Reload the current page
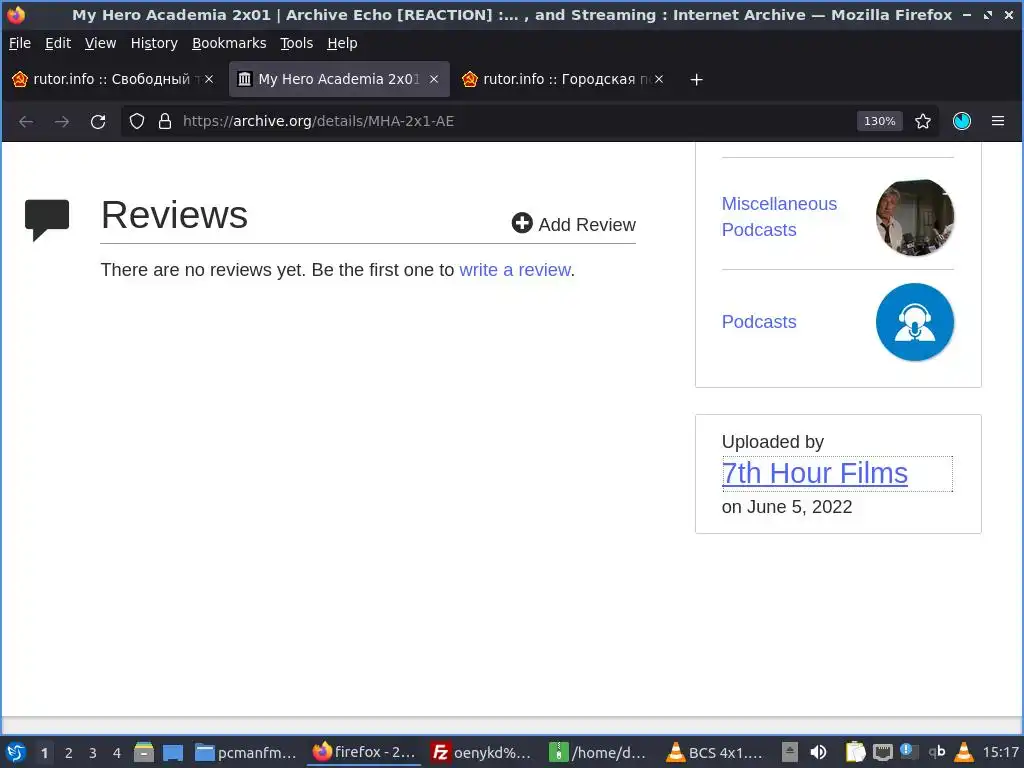1024x768 pixels. pos(98,121)
